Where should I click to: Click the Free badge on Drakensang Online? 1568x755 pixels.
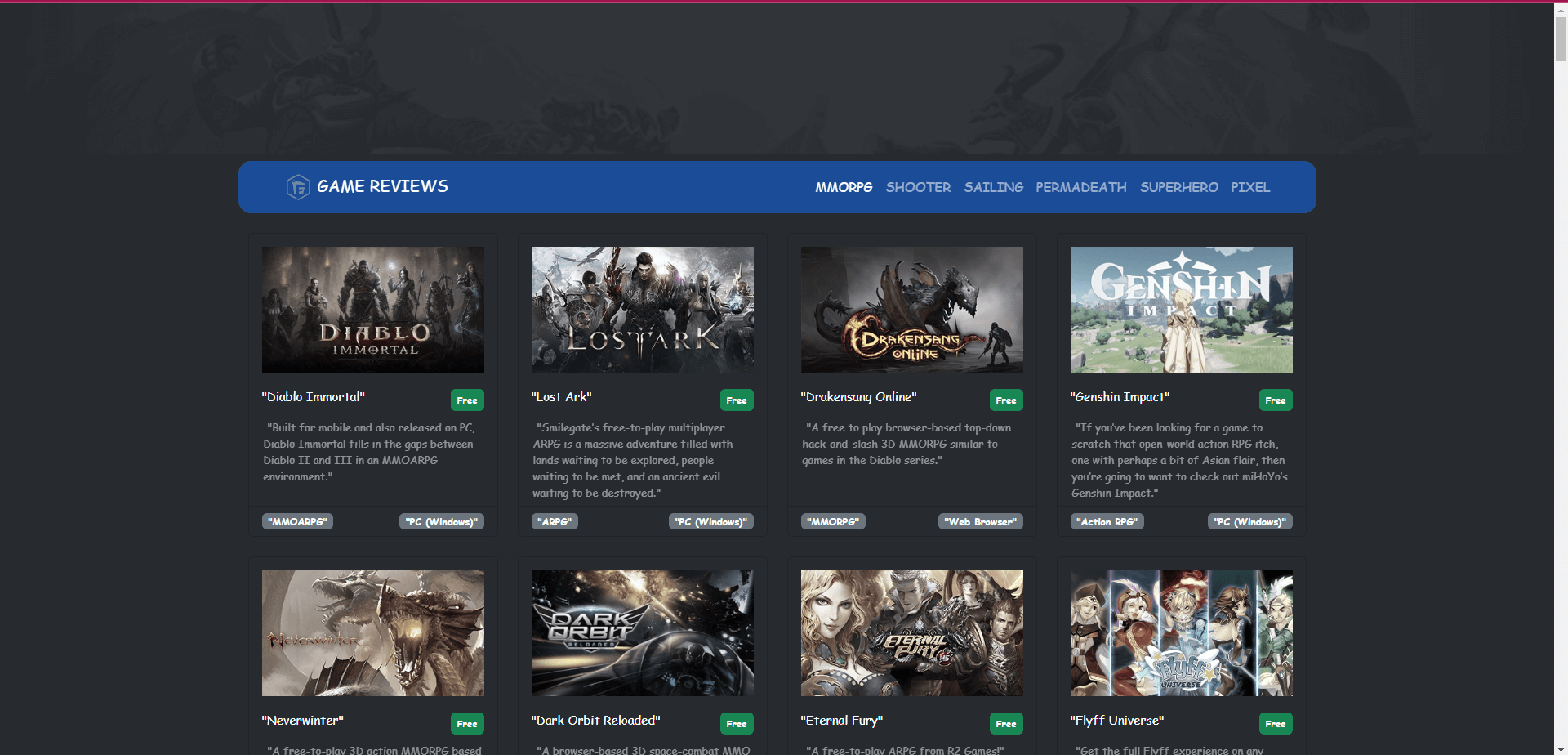pos(1006,400)
